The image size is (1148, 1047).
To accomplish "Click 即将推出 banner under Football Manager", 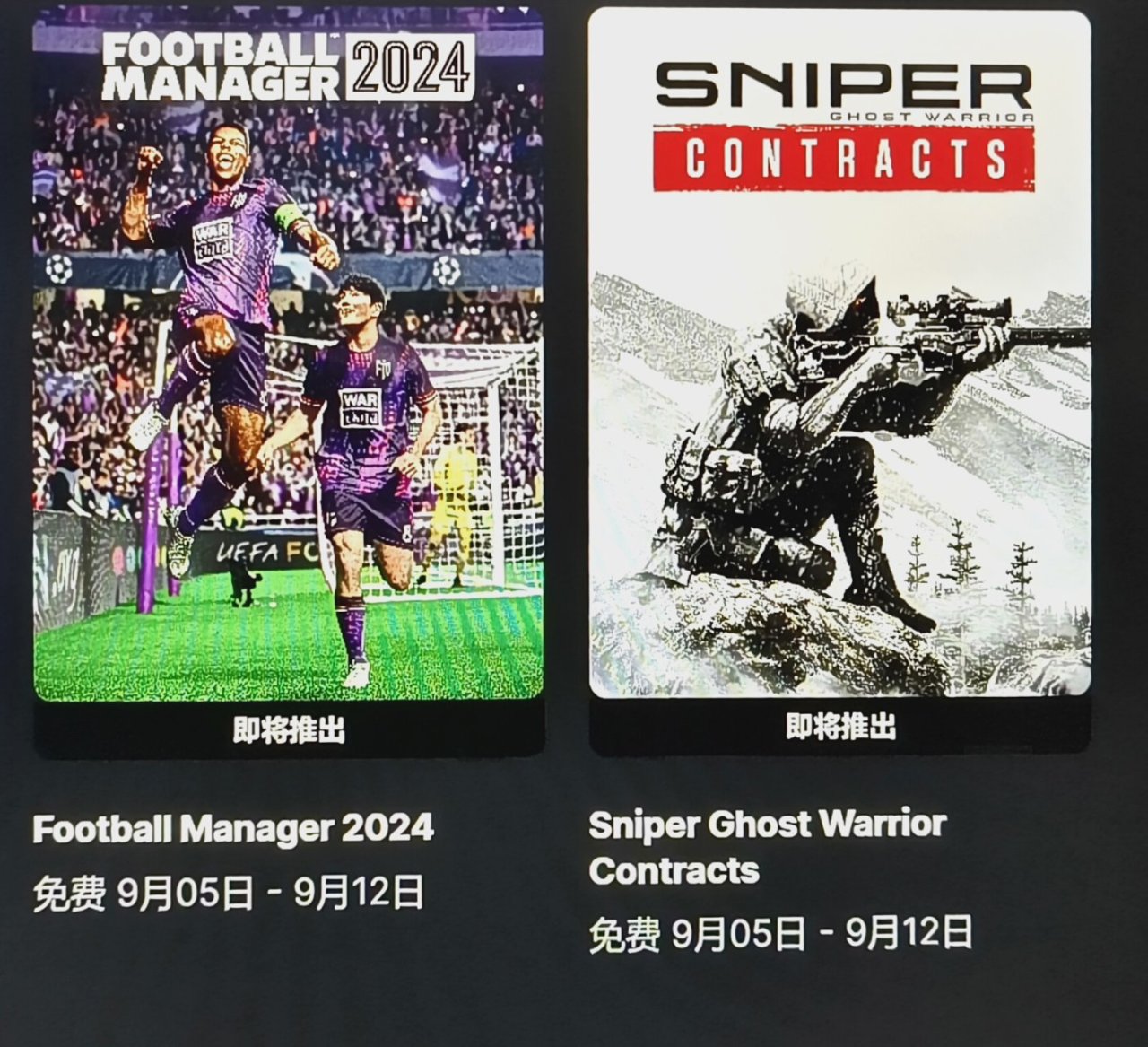I will pos(289,729).
